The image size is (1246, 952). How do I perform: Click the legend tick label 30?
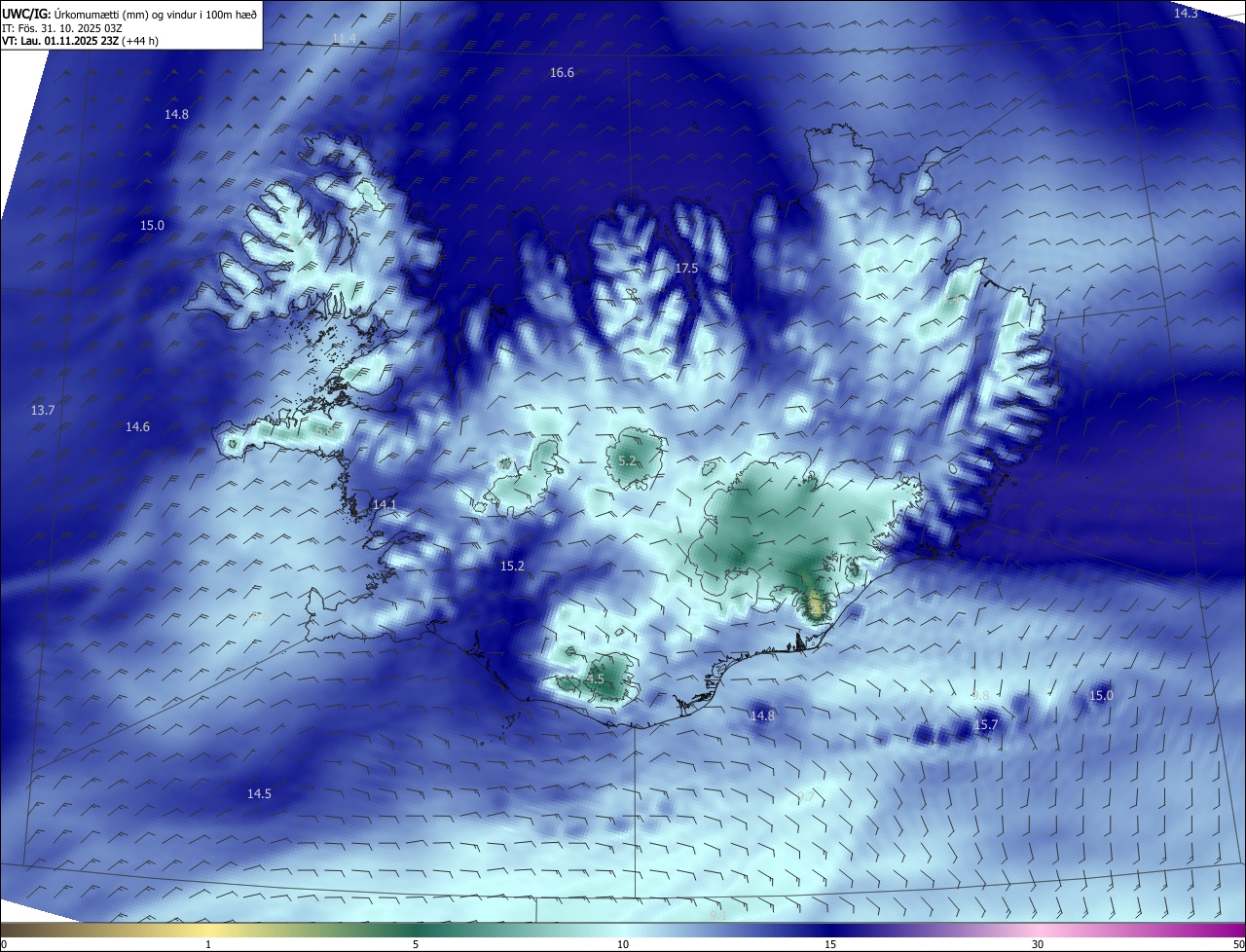point(1038,945)
